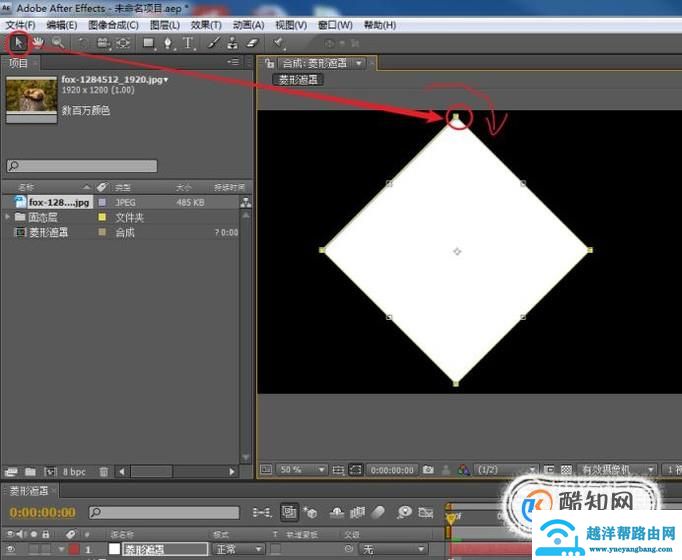
Task: Open the active camera dropdown
Action: [617, 470]
